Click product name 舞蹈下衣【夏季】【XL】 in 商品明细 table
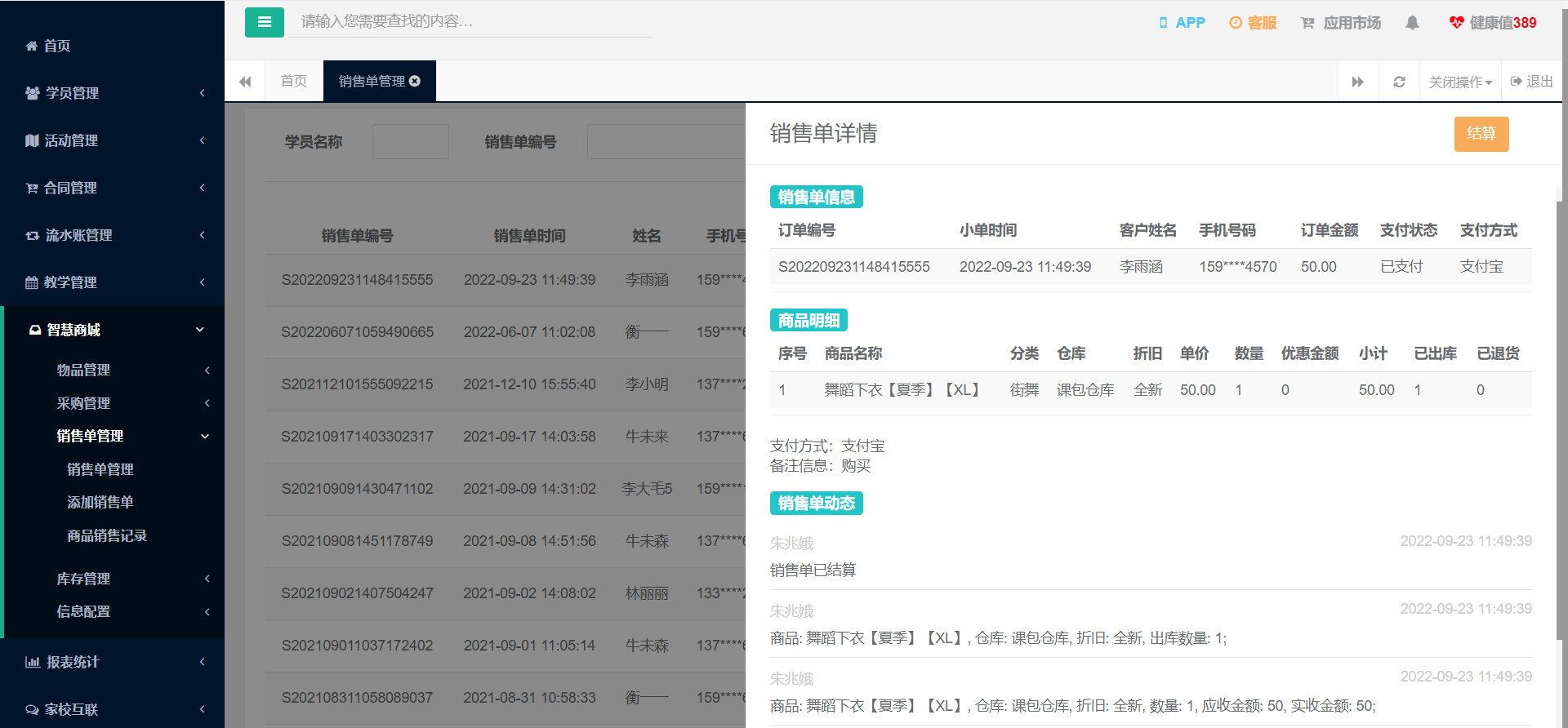The image size is (1568, 728). pyautogui.click(x=902, y=390)
